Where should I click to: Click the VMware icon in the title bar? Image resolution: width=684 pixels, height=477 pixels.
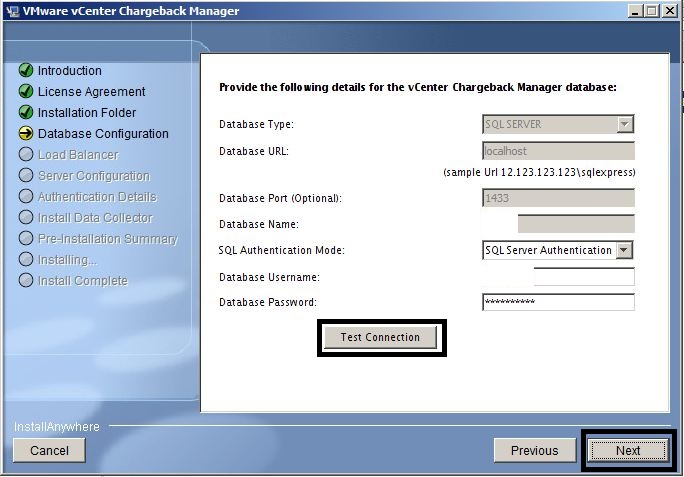12,11
